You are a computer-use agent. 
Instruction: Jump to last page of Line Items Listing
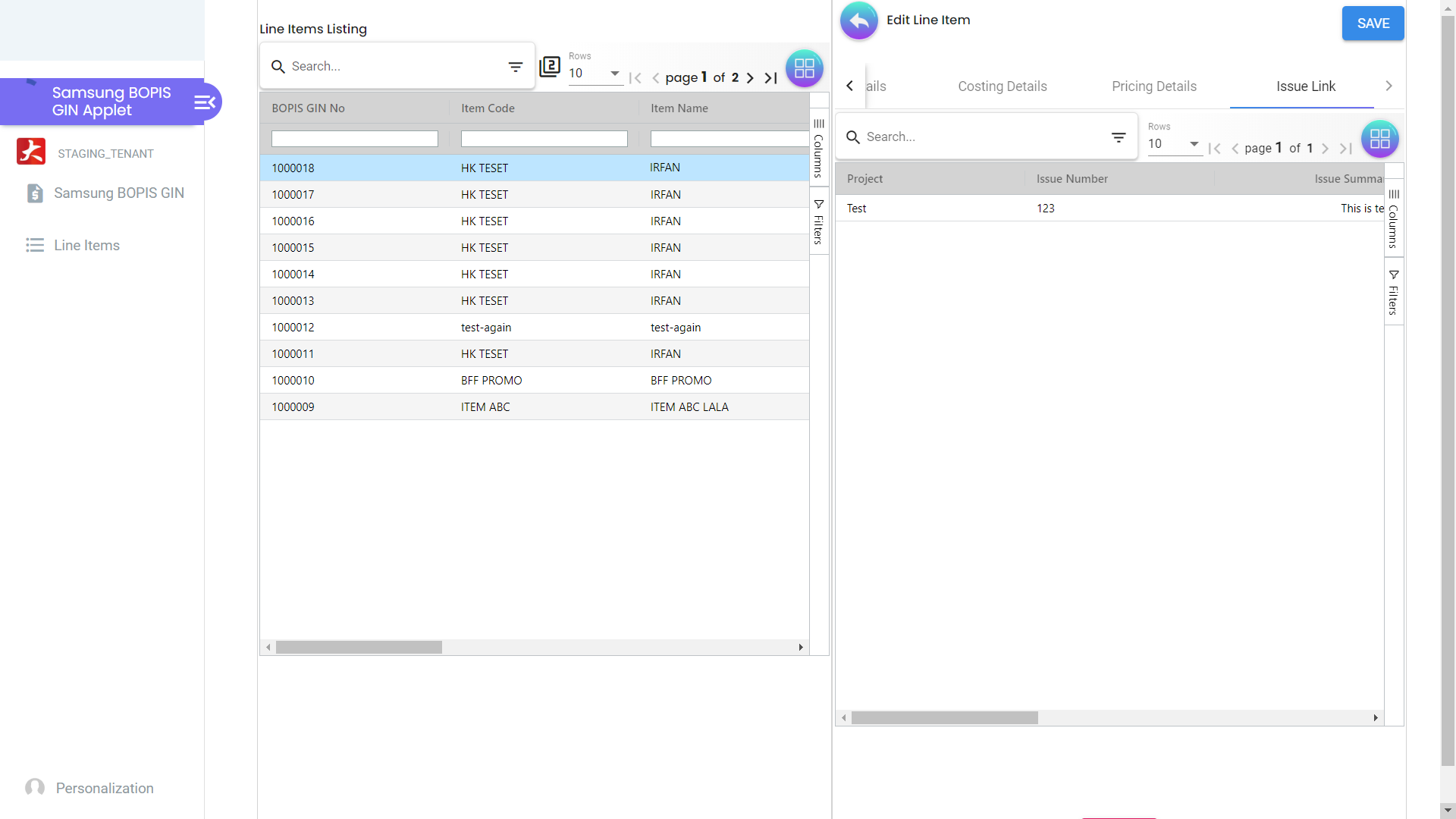[770, 78]
